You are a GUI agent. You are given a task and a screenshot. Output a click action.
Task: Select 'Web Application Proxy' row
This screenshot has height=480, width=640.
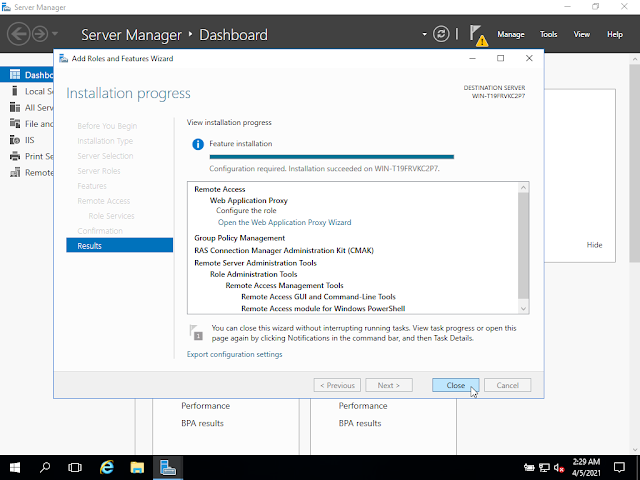click(x=249, y=200)
